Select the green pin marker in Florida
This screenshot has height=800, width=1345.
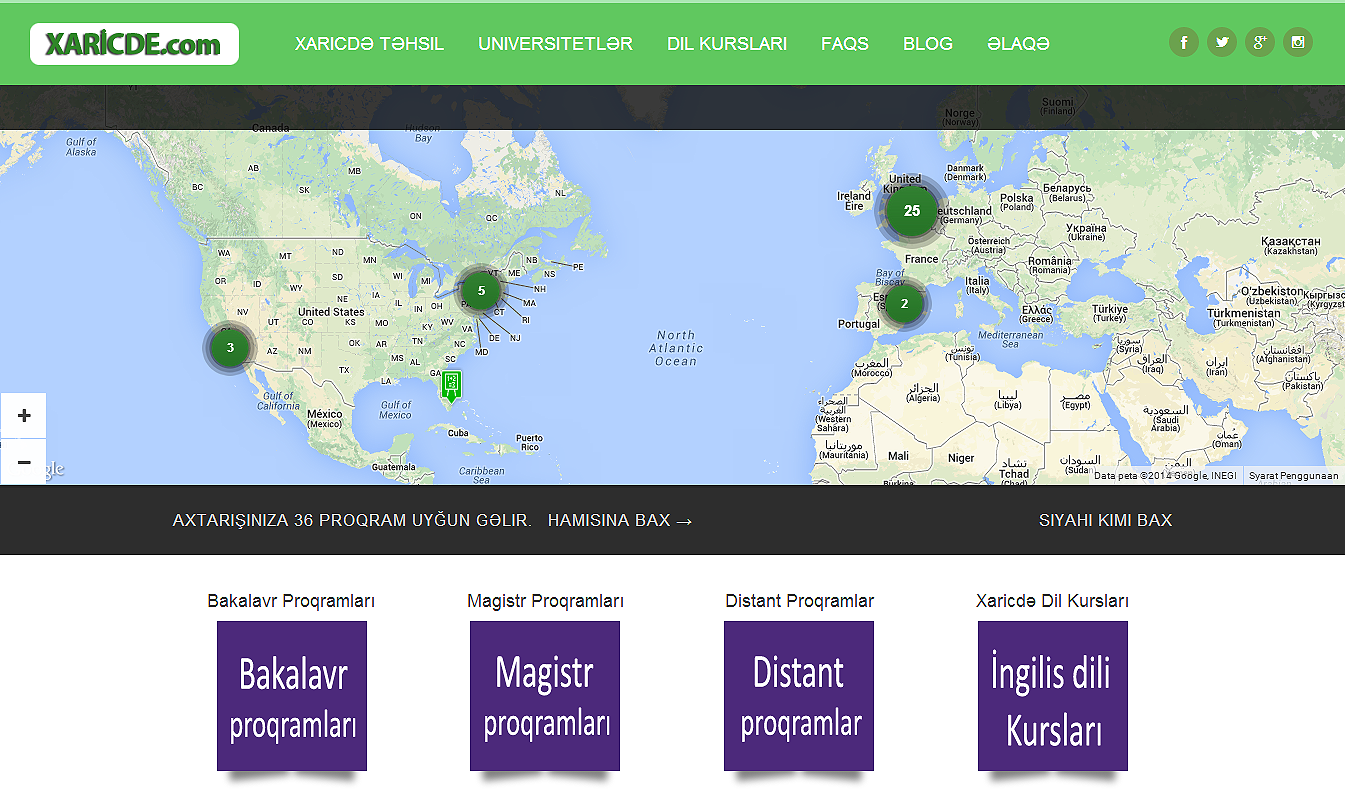point(451,385)
